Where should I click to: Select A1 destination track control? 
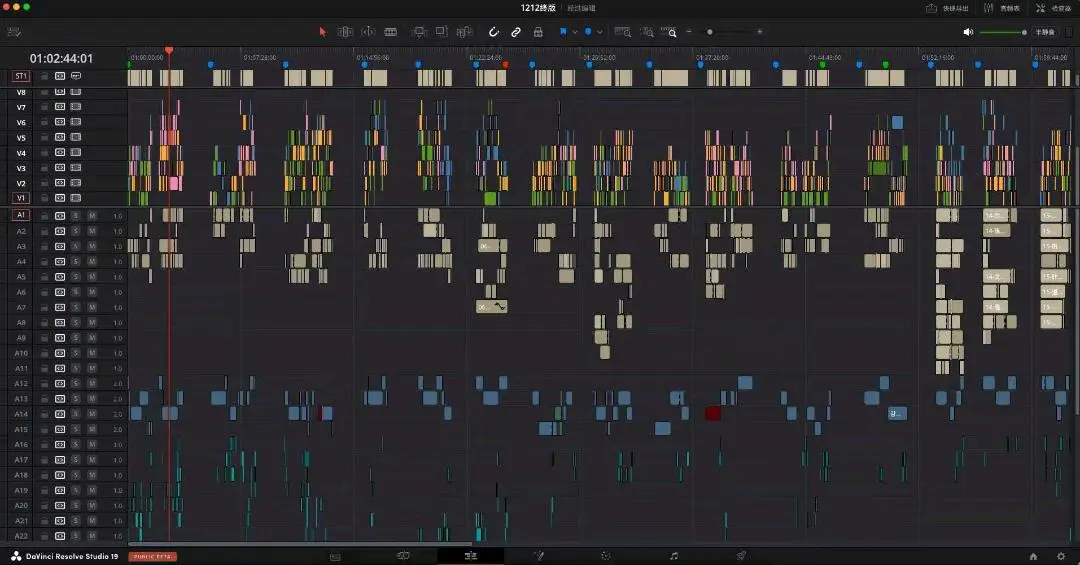tap(21, 215)
